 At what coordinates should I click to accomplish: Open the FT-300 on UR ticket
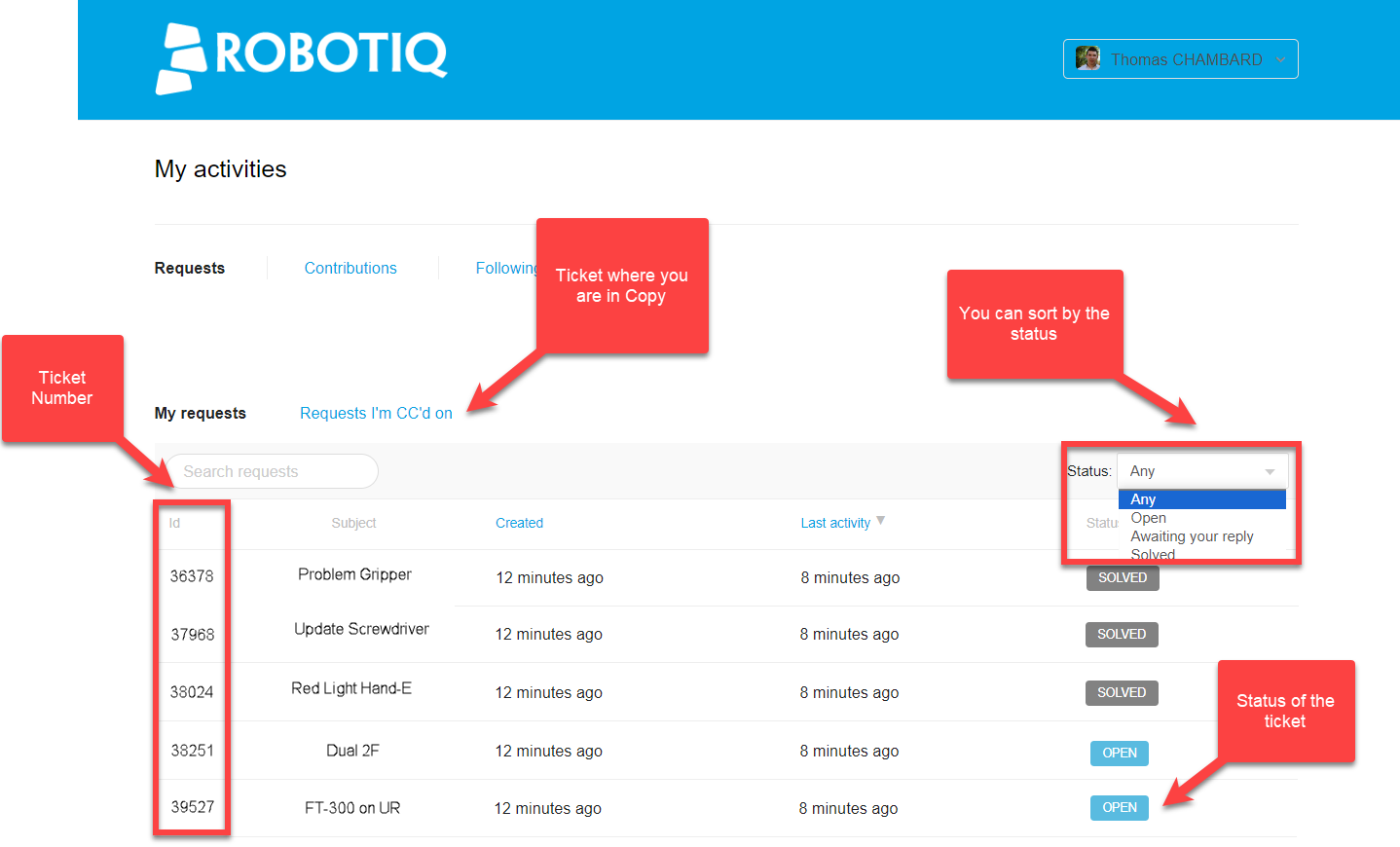point(354,808)
